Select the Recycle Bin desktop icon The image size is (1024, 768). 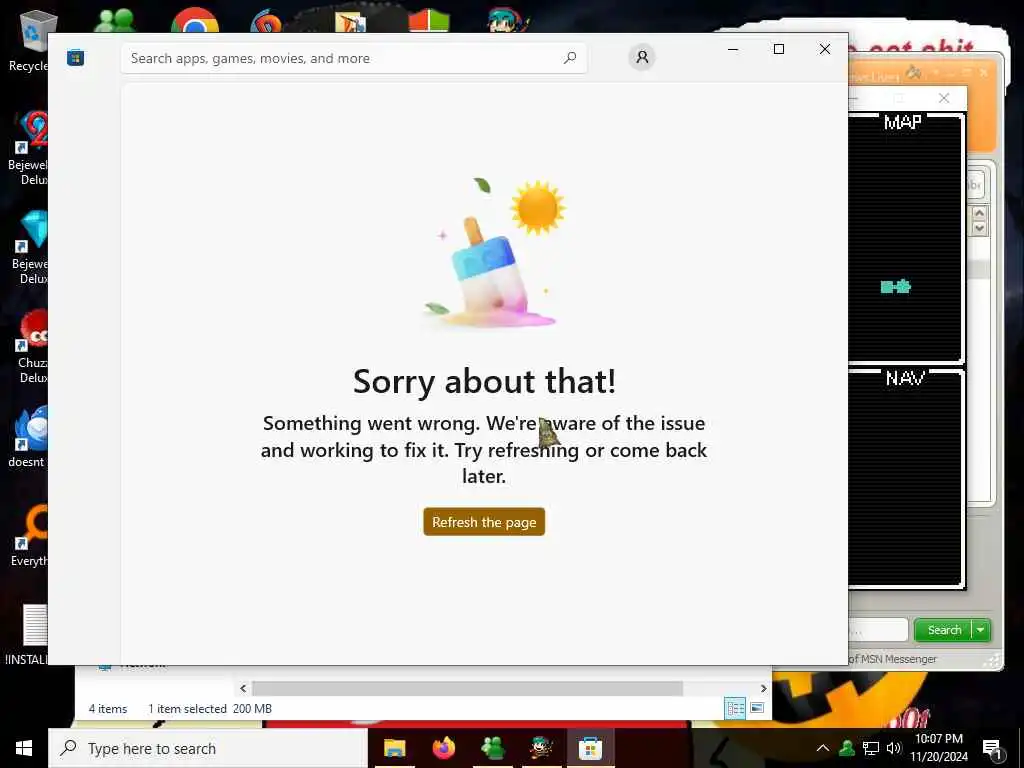coord(28,40)
